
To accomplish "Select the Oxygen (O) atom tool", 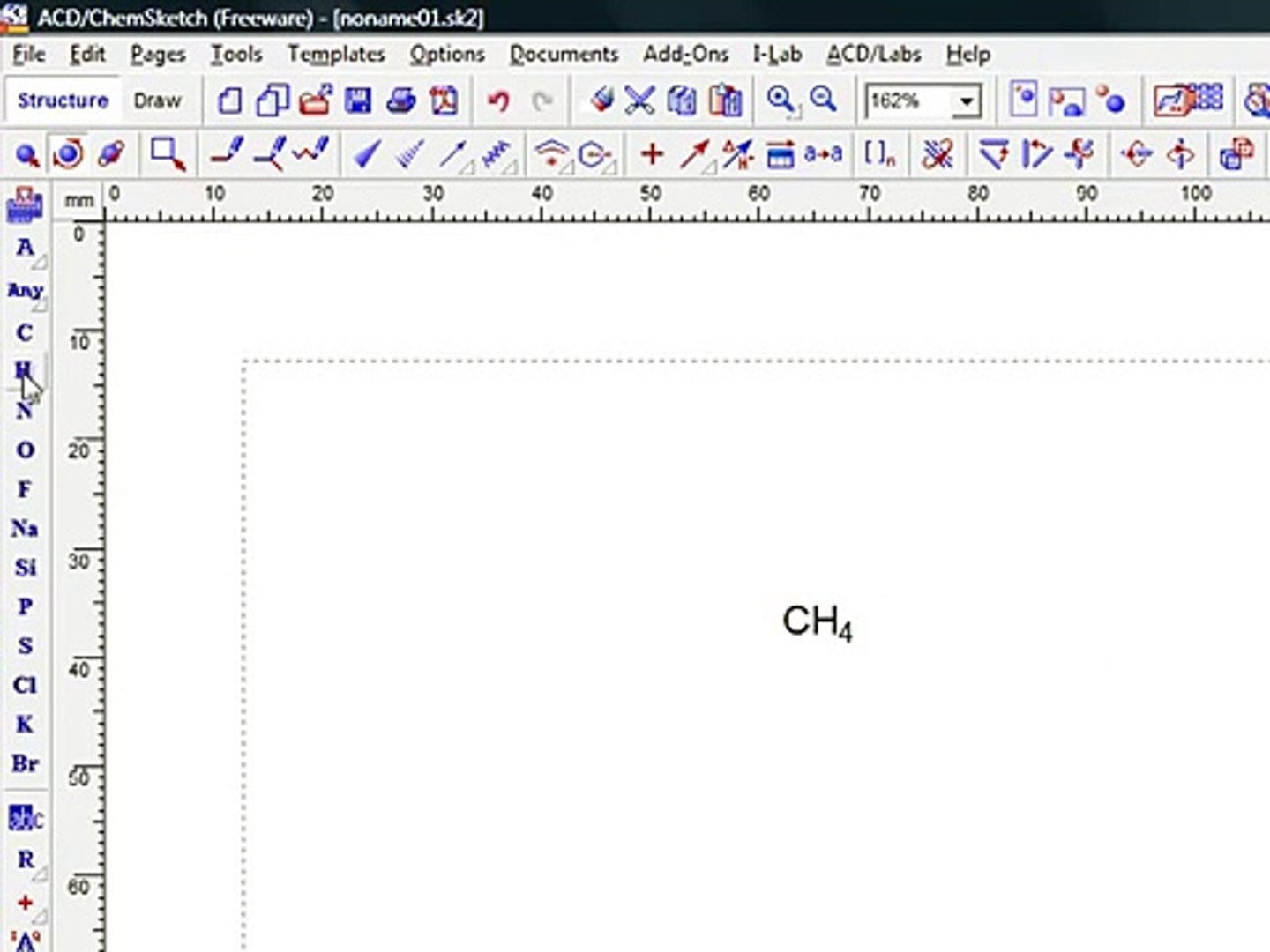I will coord(25,450).
